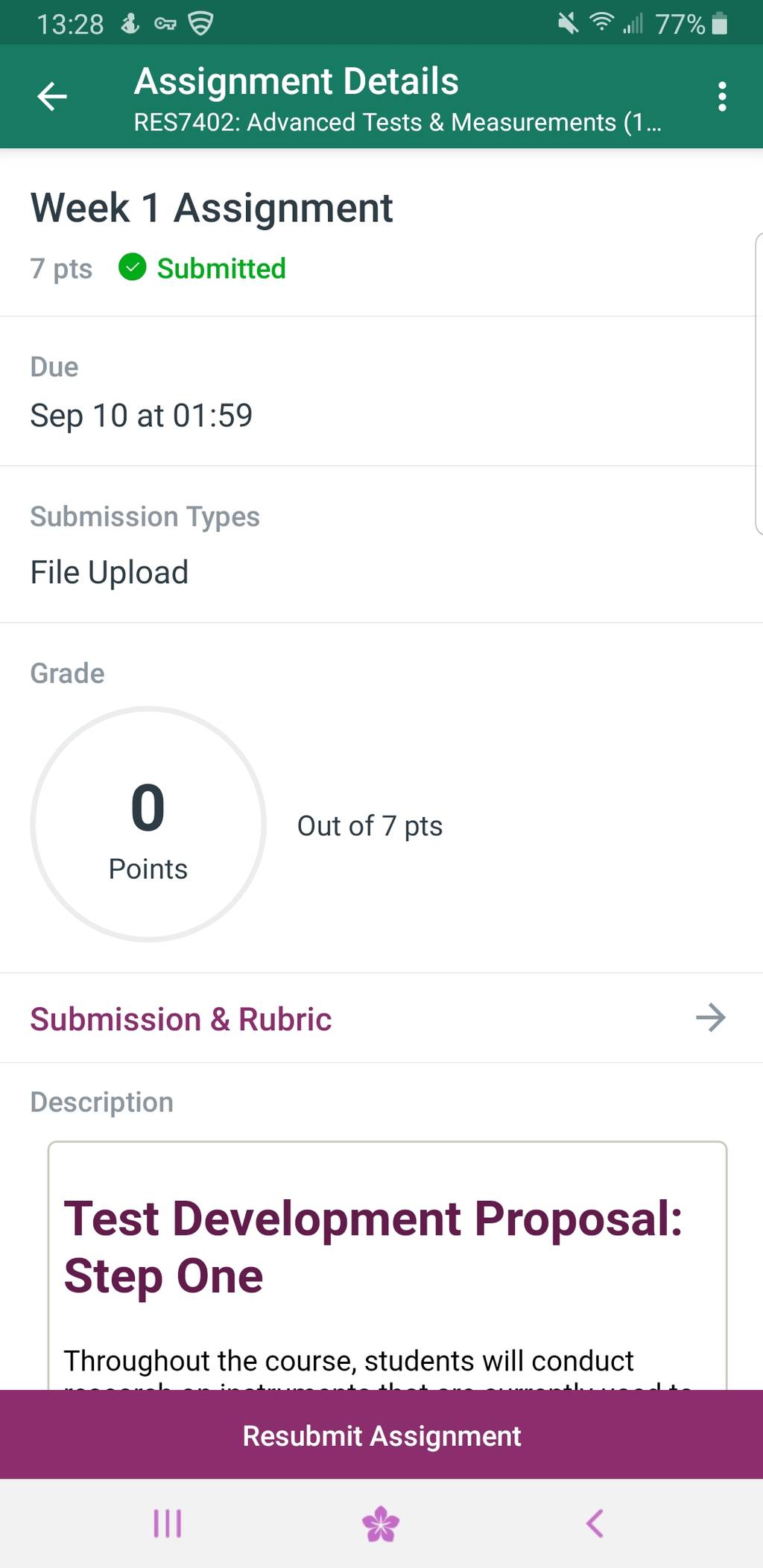
Task: Tap the Test Development Proposal heading
Action: 373,1247
